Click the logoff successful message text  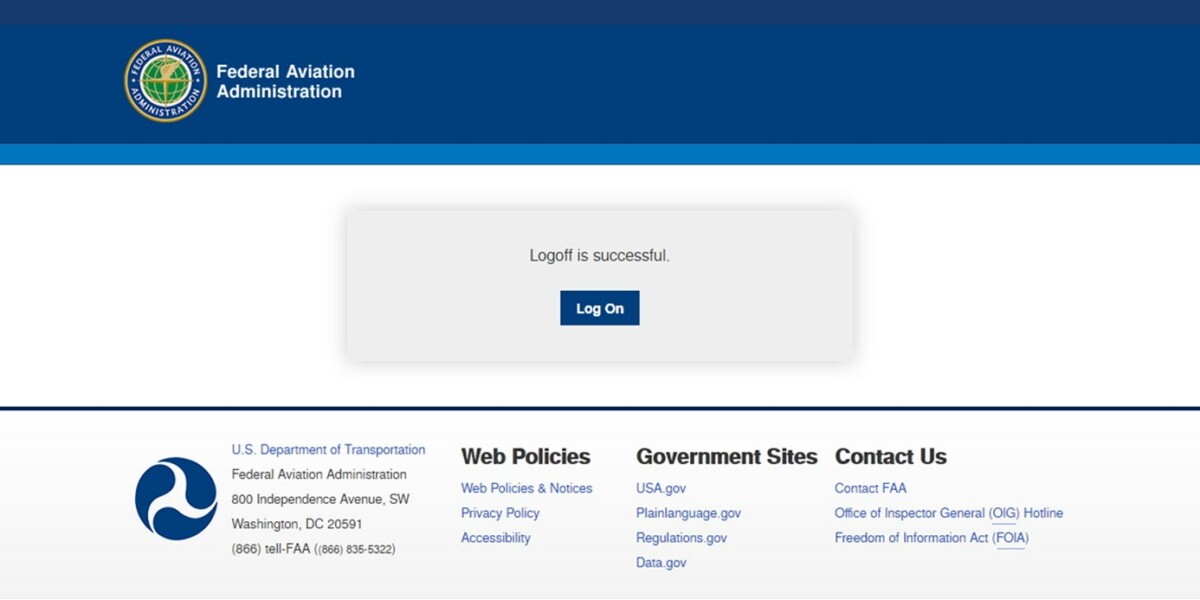[599, 255]
